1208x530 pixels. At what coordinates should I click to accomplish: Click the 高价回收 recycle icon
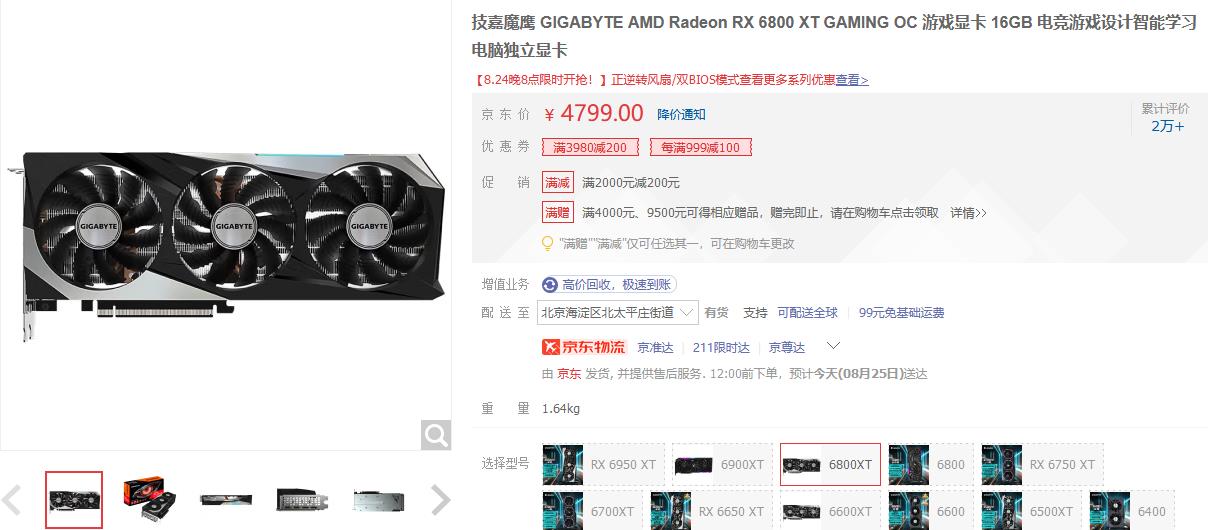tap(549, 285)
